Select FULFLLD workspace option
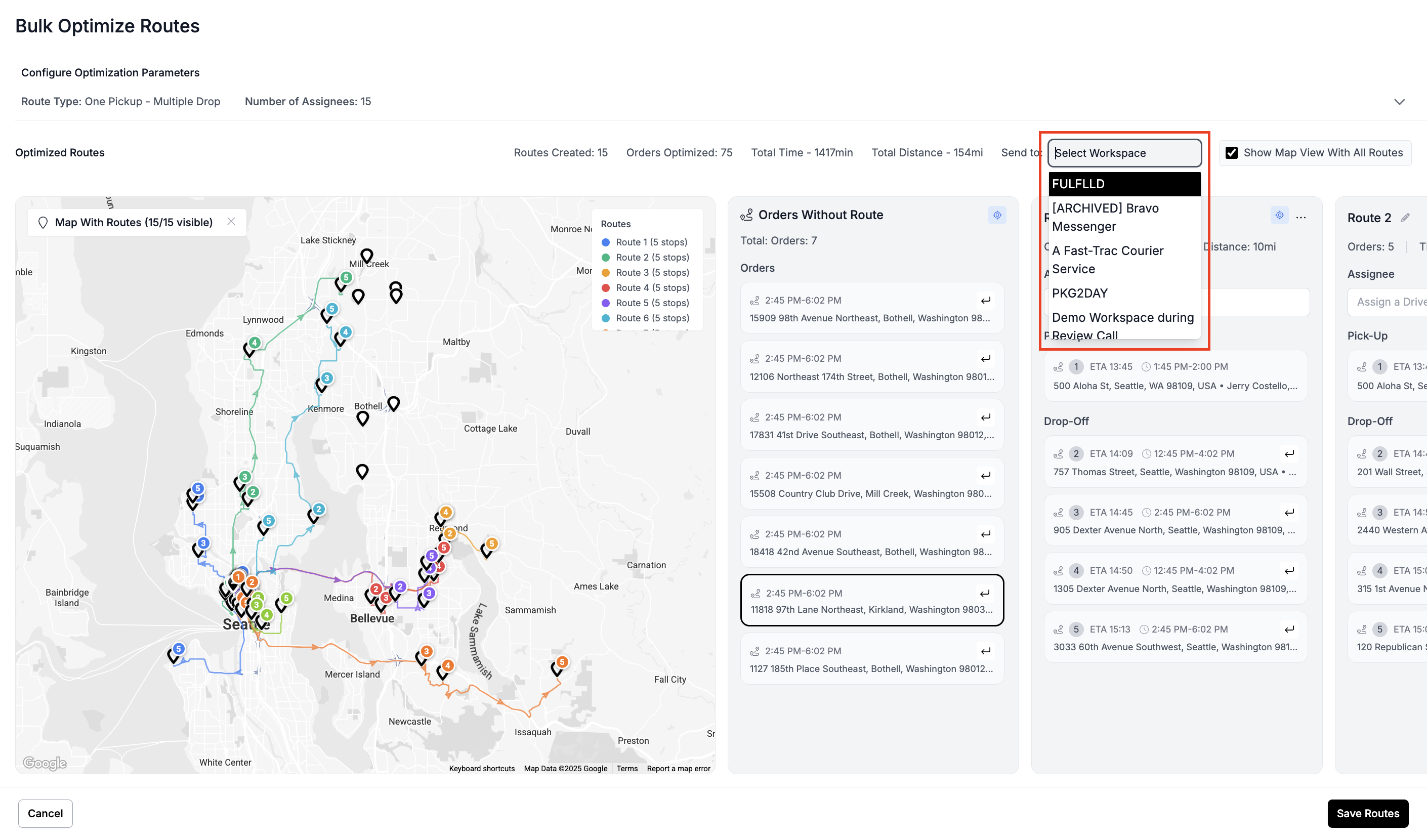This screenshot has height=840, width=1427. point(1124,184)
